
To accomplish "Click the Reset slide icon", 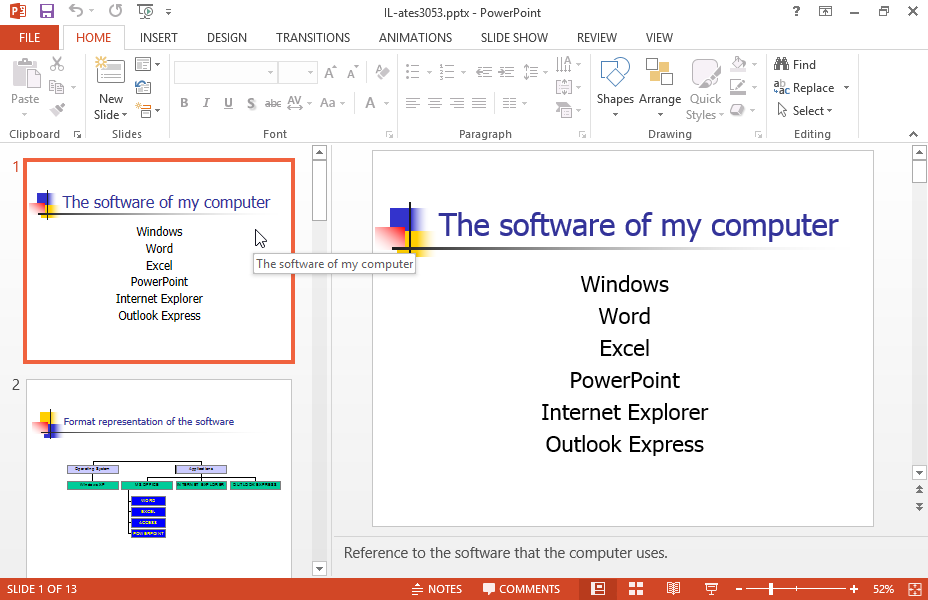I will point(143,87).
